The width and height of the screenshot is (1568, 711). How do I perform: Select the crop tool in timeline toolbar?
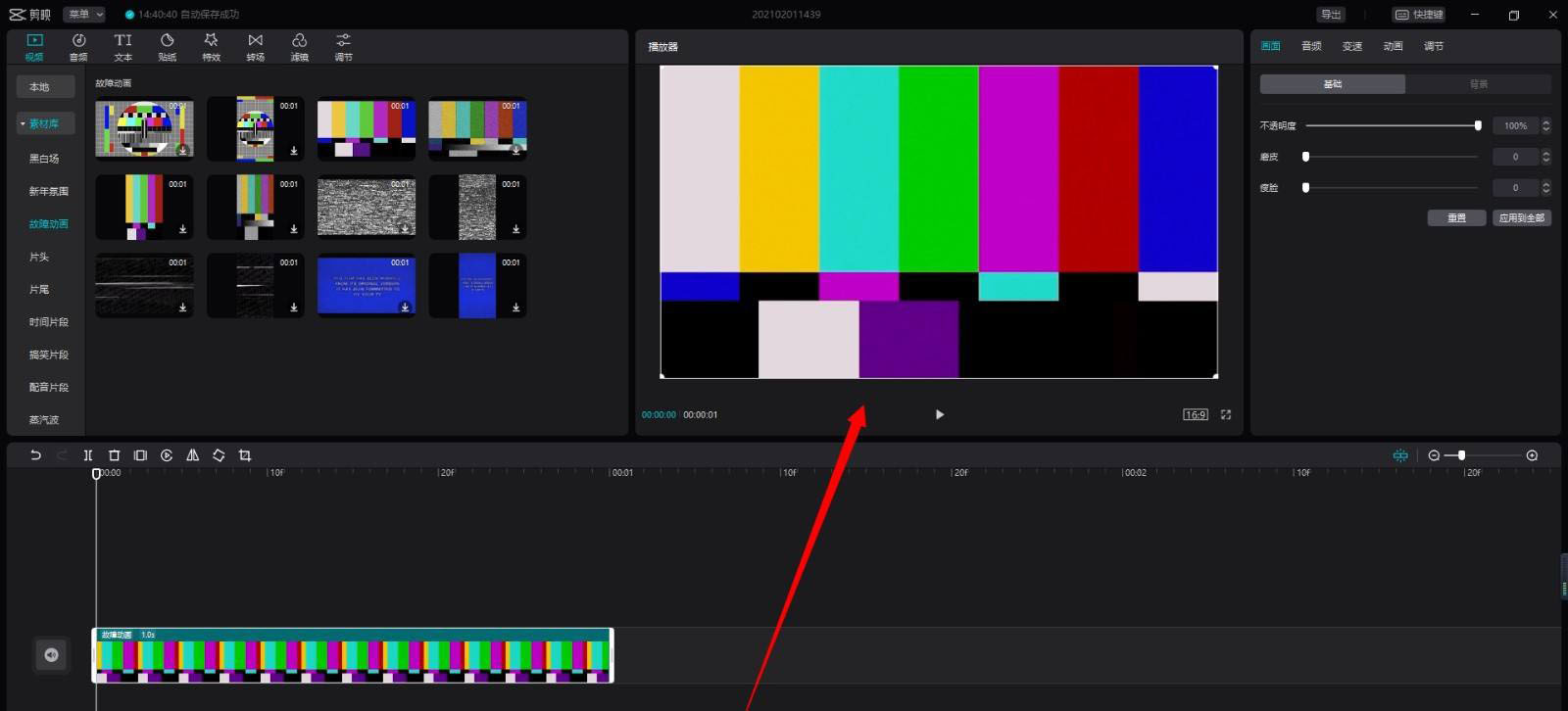pyautogui.click(x=245, y=455)
